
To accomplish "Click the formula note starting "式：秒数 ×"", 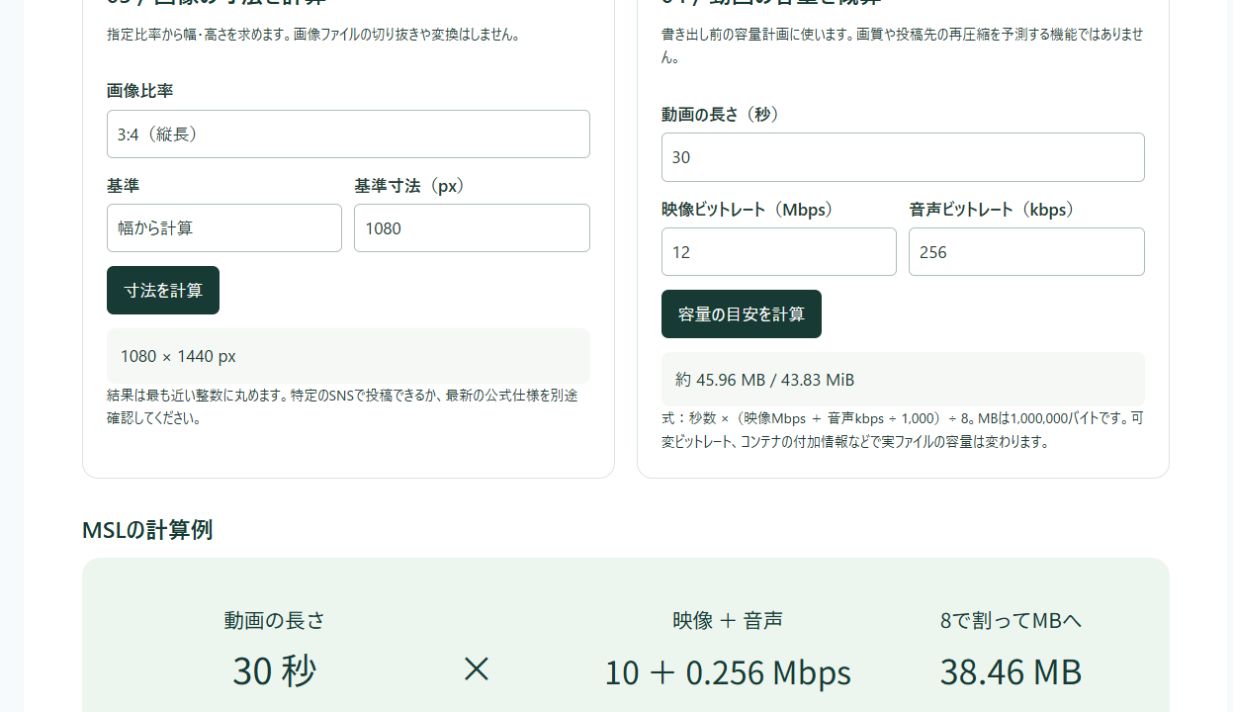I will pos(902,430).
